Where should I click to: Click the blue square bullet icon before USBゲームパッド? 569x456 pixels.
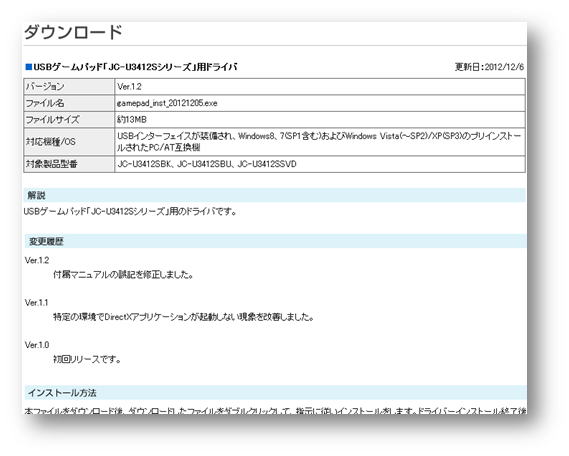point(28,67)
